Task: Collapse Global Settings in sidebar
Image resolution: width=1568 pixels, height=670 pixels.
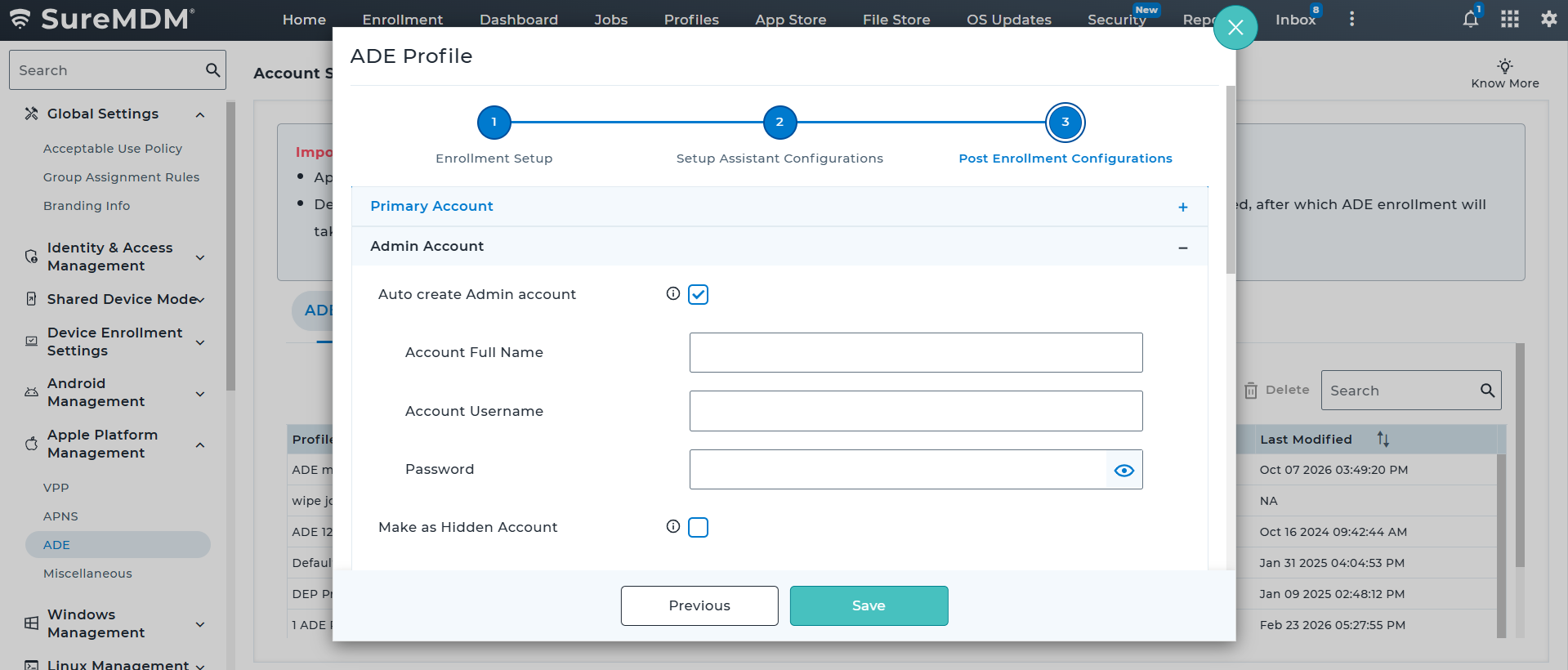Action: pos(200,114)
